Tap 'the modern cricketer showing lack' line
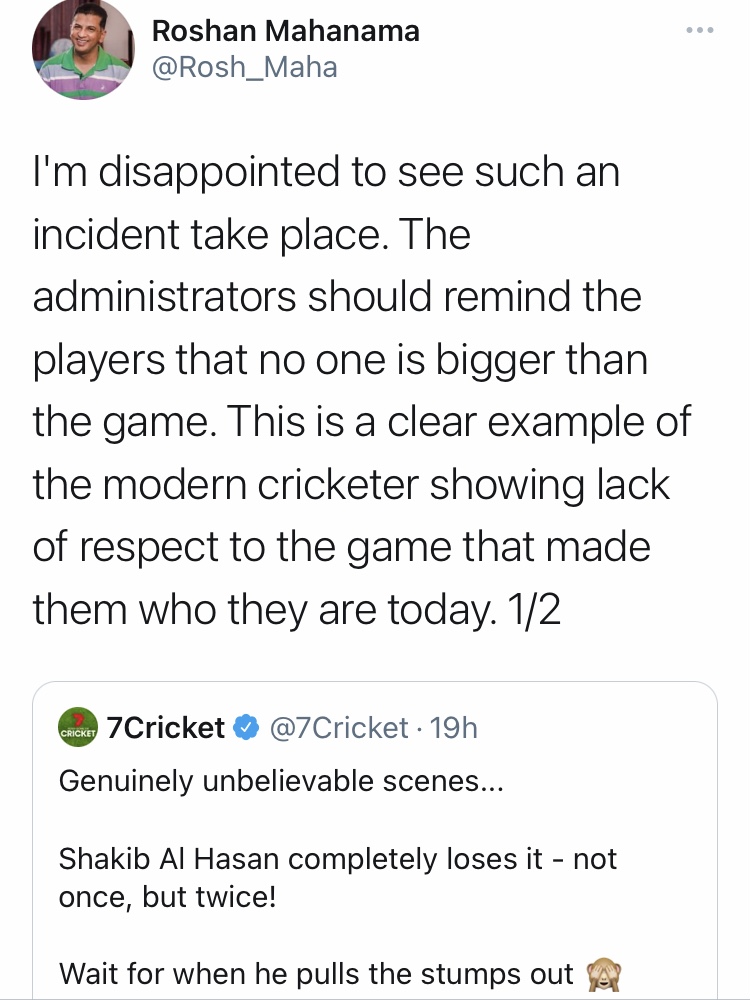750x1000 pixels. click(351, 484)
